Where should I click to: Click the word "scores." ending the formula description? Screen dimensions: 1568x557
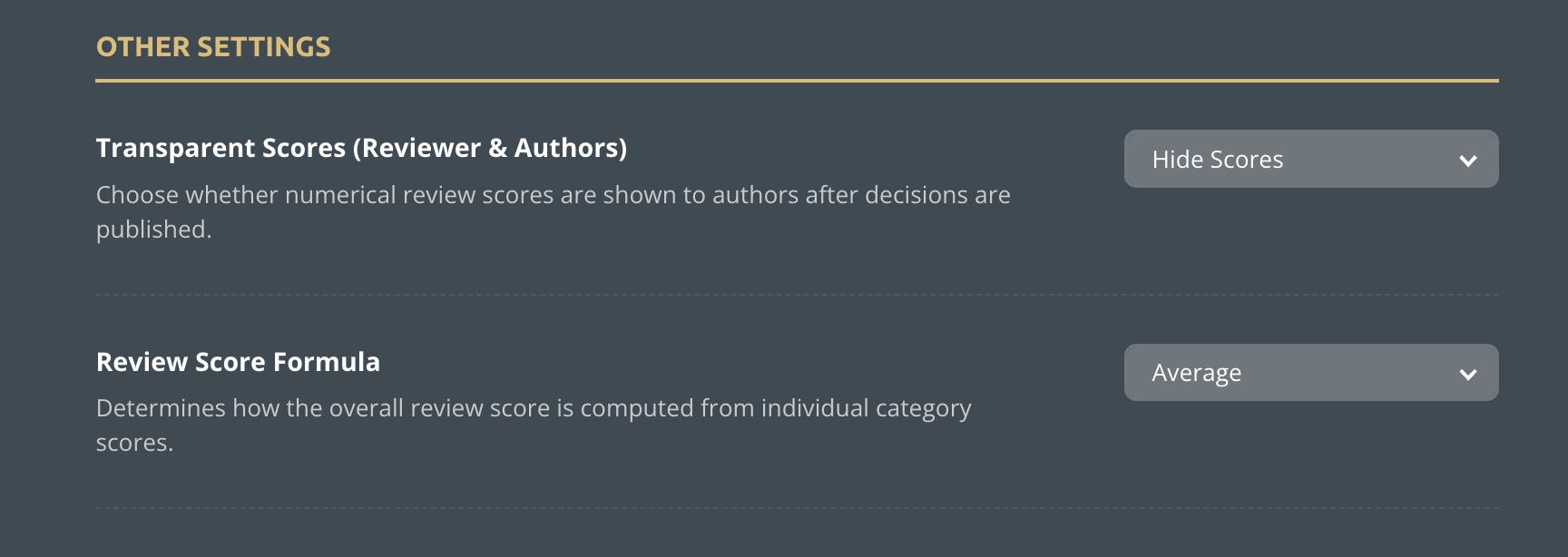point(134,443)
